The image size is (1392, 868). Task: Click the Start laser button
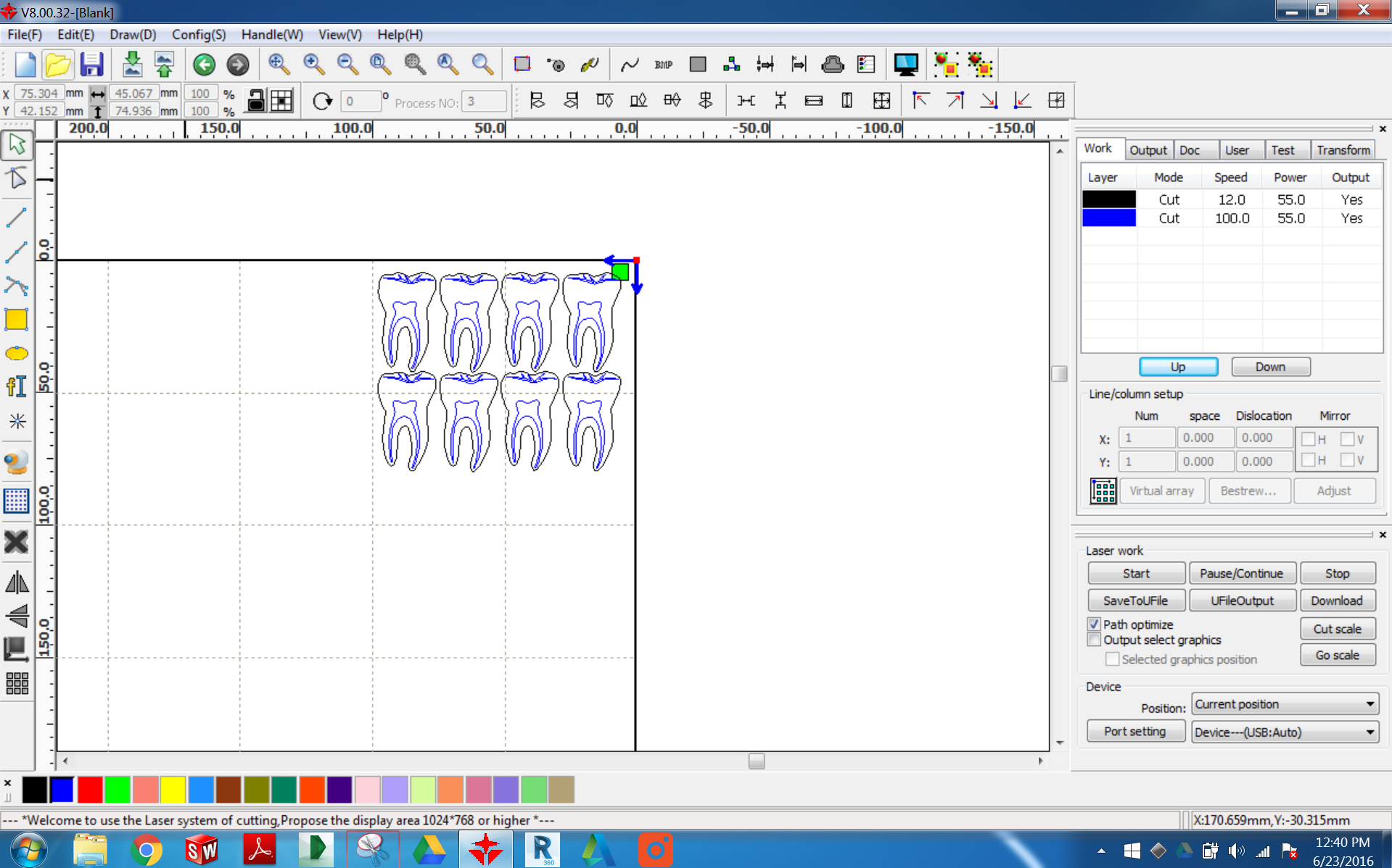1136,574
